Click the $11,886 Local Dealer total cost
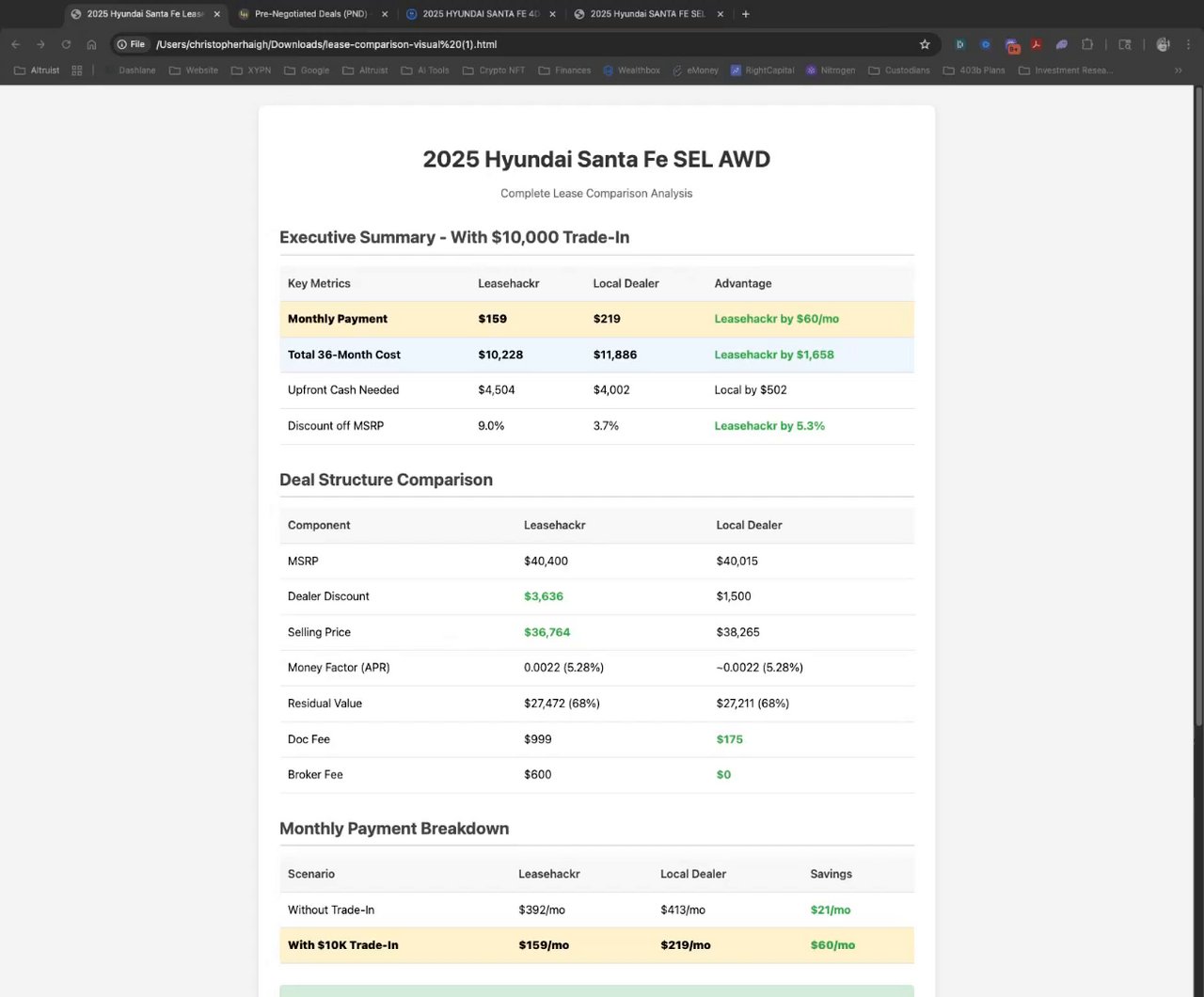The width and height of the screenshot is (1204, 997). 615,355
